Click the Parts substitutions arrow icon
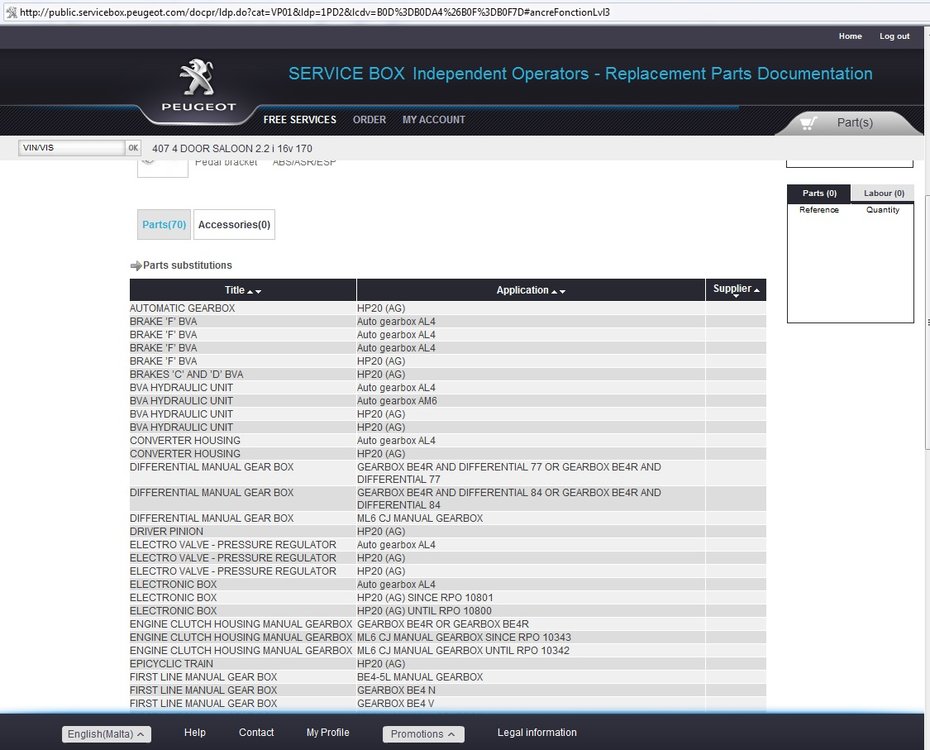The height and width of the screenshot is (750, 930). pyautogui.click(x=136, y=266)
